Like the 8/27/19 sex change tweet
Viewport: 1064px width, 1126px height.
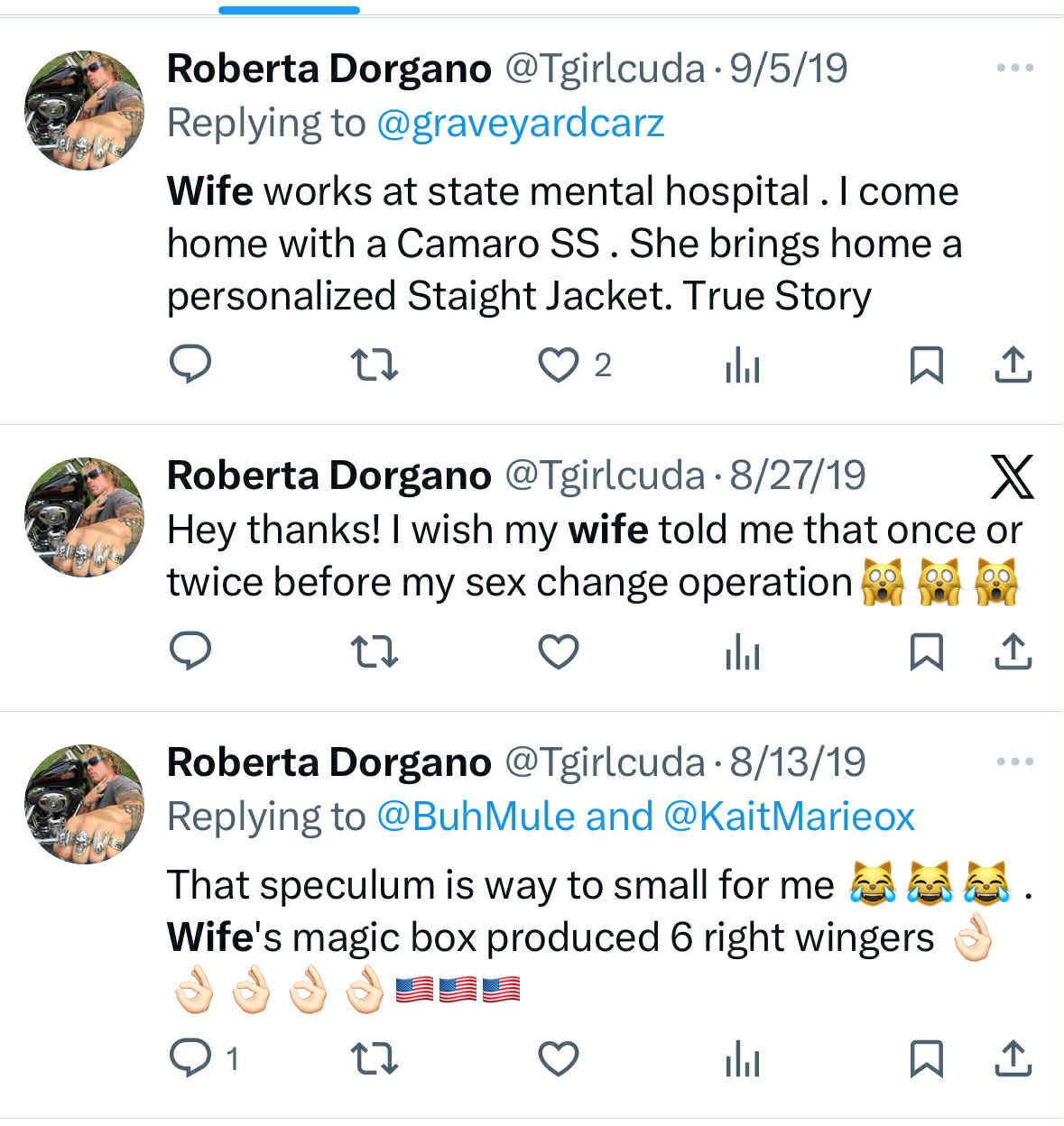click(559, 651)
